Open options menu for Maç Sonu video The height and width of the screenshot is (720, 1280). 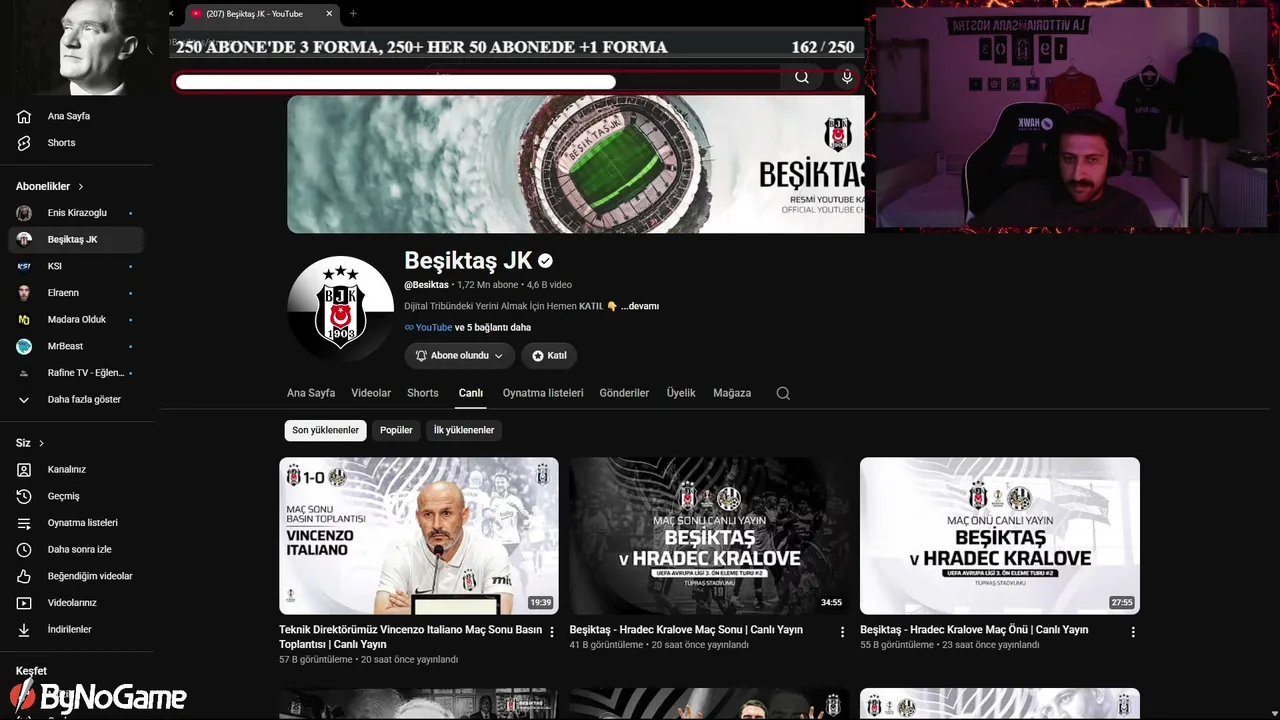coord(842,632)
